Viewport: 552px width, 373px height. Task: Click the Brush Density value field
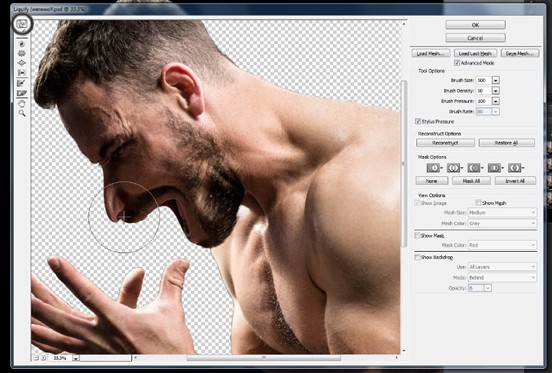tap(484, 91)
